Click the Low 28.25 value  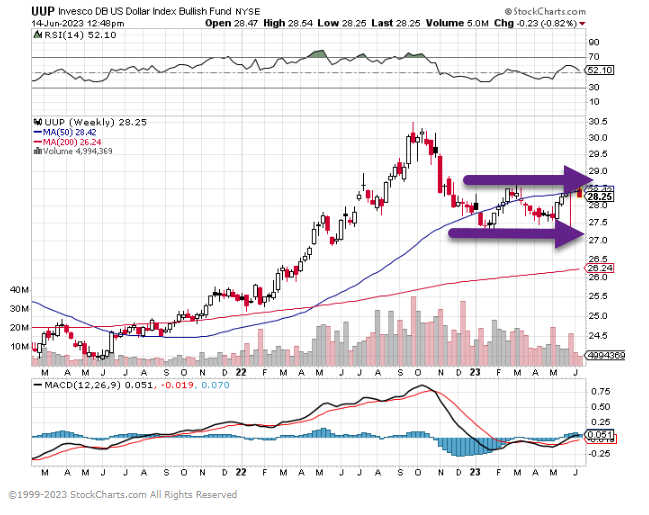point(341,23)
